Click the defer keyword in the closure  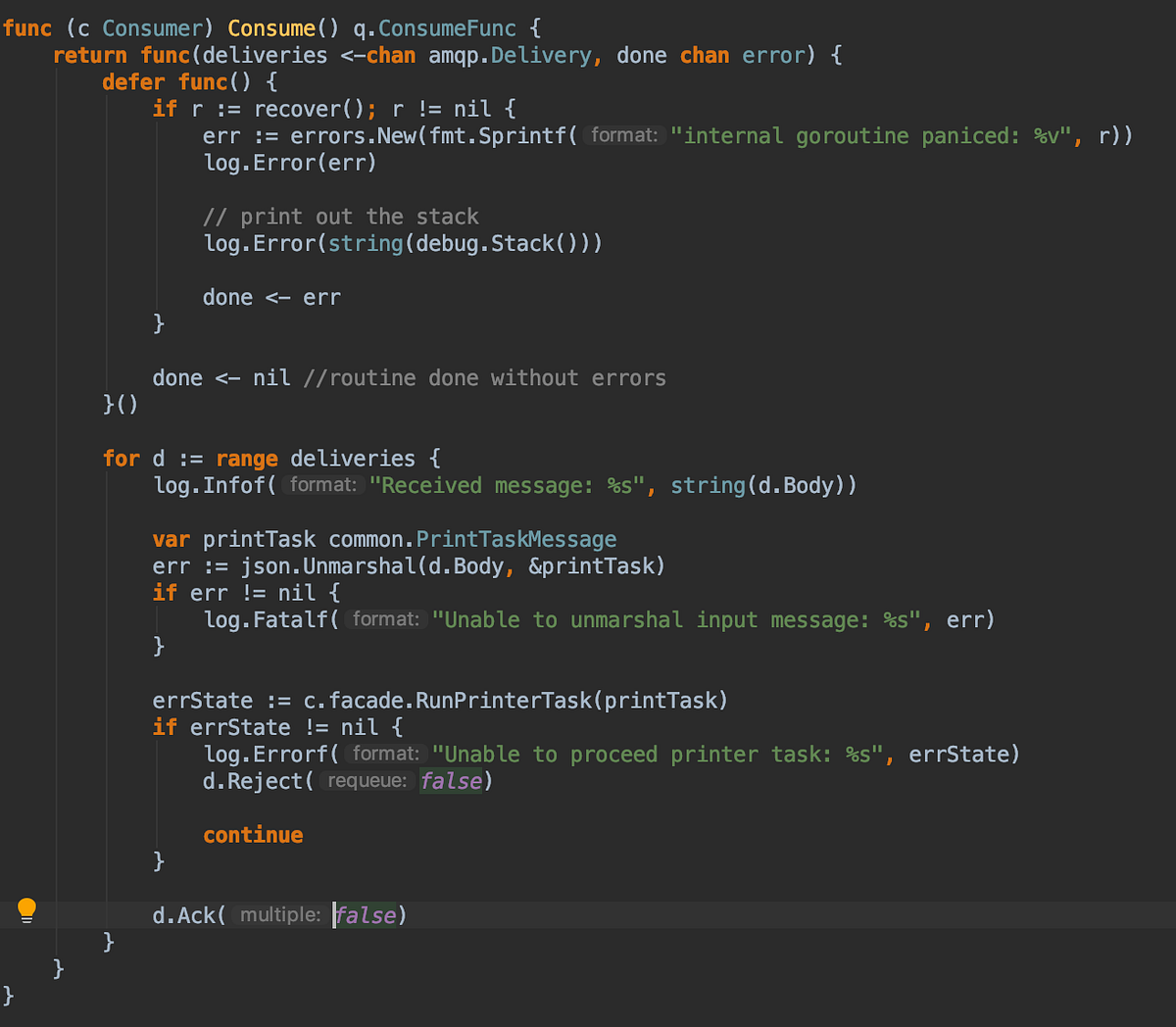pos(133,81)
